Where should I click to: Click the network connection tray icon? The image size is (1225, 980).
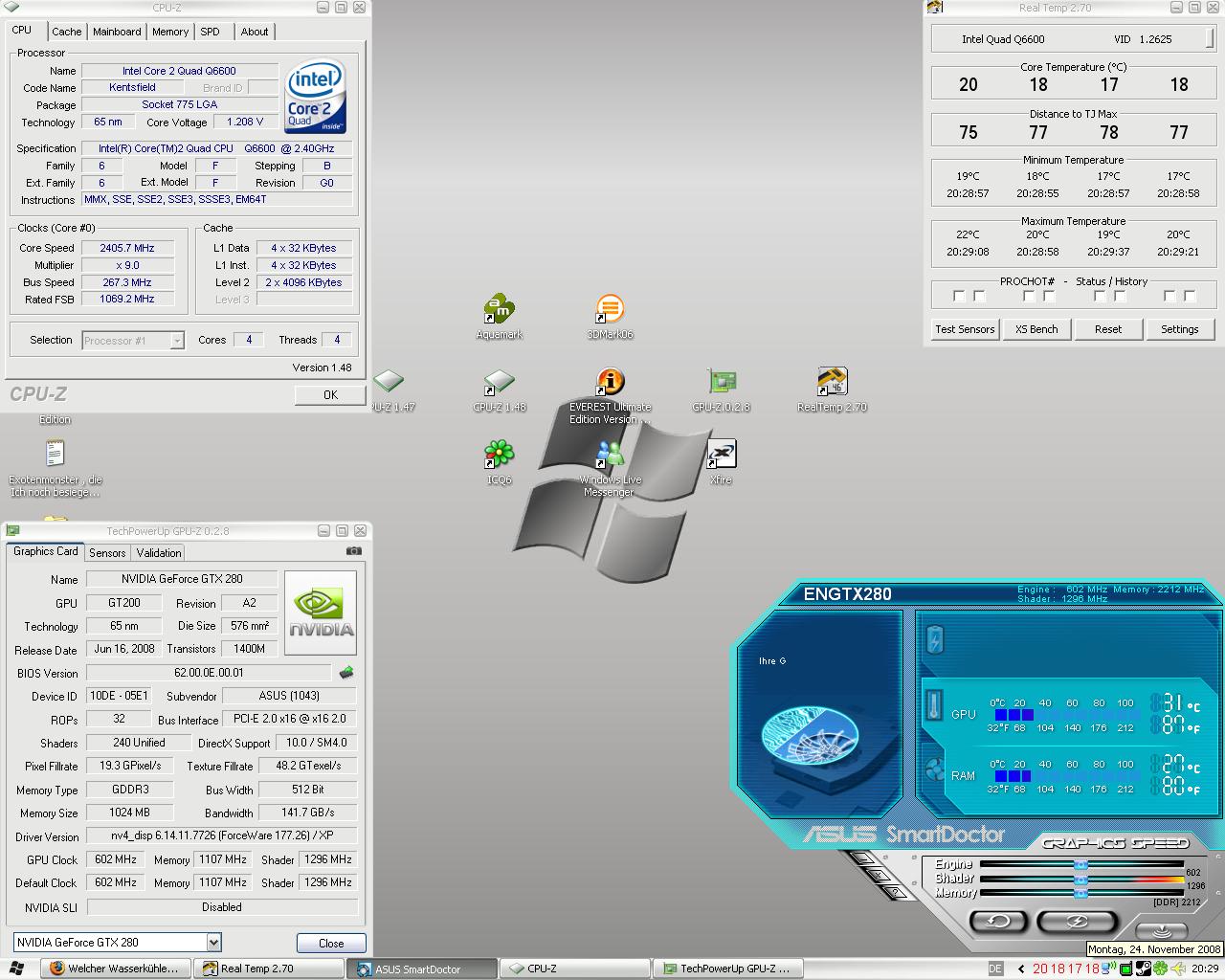pos(1109,968)
